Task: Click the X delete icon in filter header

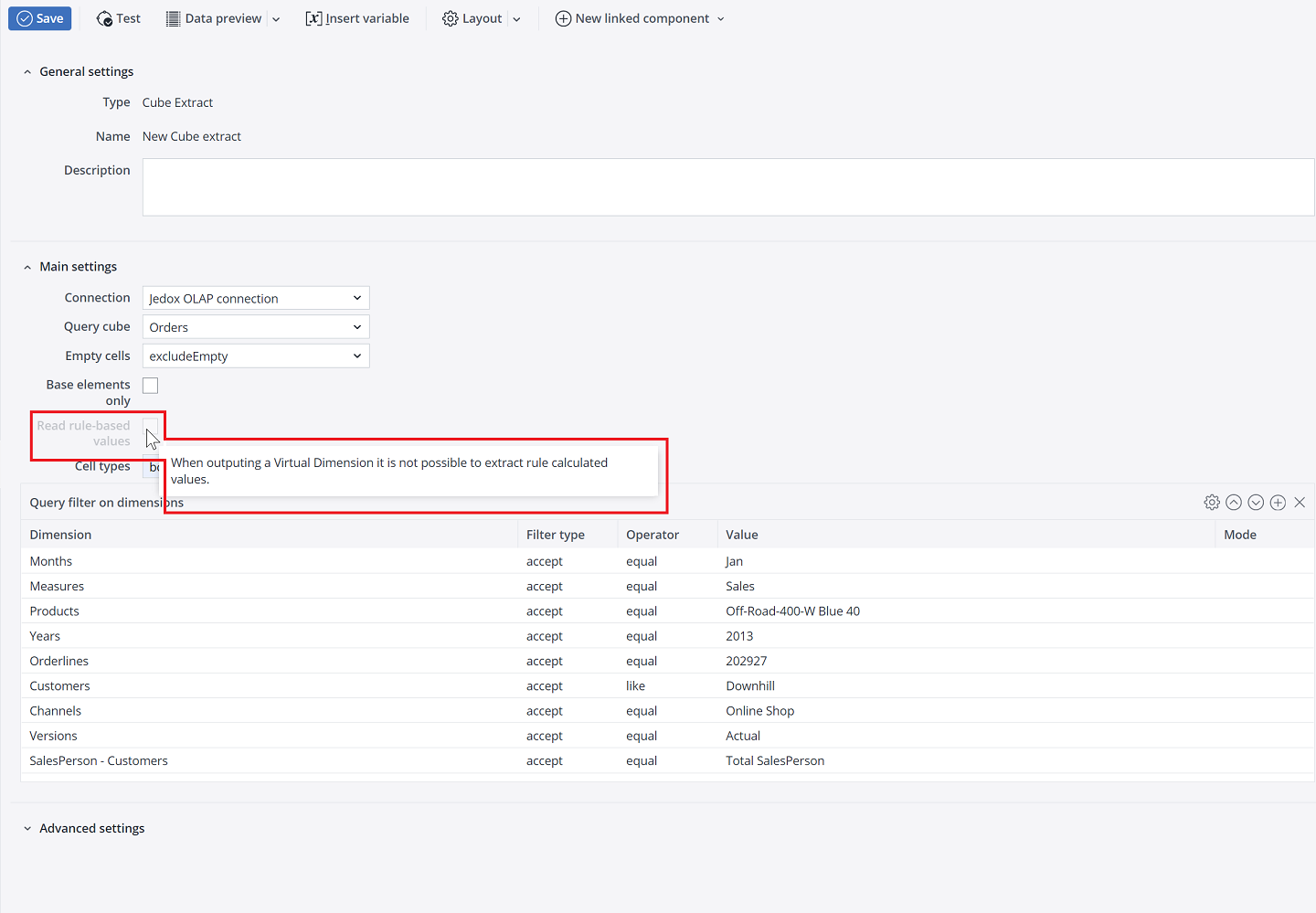Action: [x=1300, y=503]
